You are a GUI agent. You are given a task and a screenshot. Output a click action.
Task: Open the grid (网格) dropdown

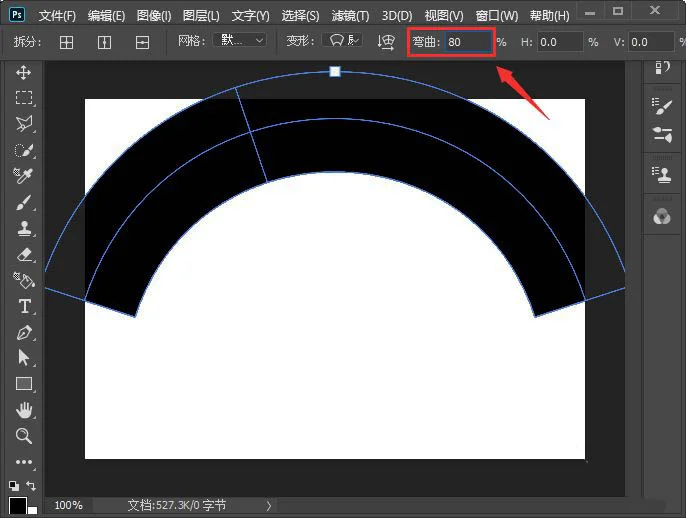pos(243,41)
